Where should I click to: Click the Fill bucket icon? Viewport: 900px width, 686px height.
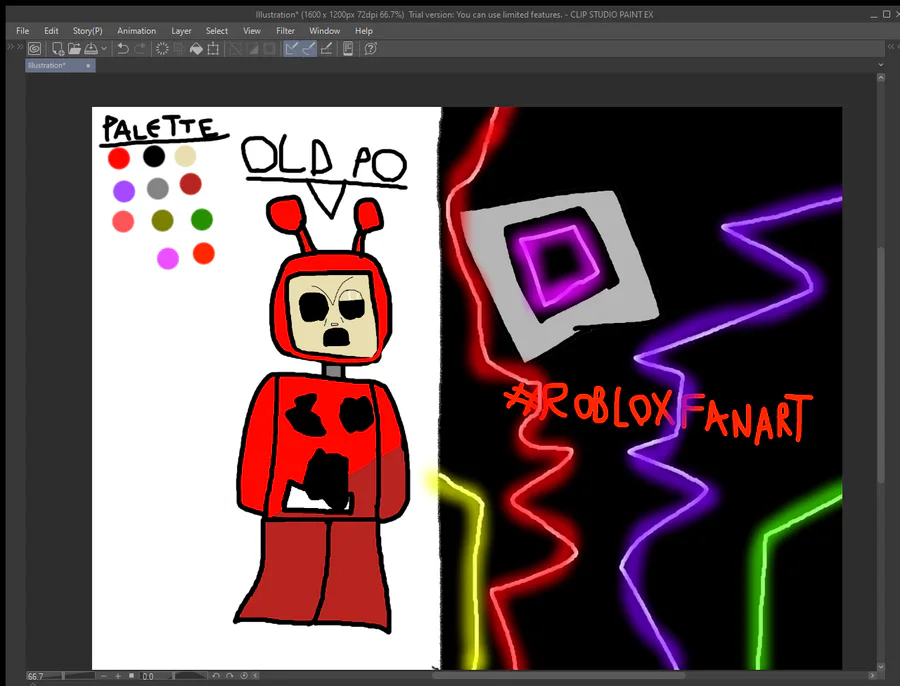196,49
